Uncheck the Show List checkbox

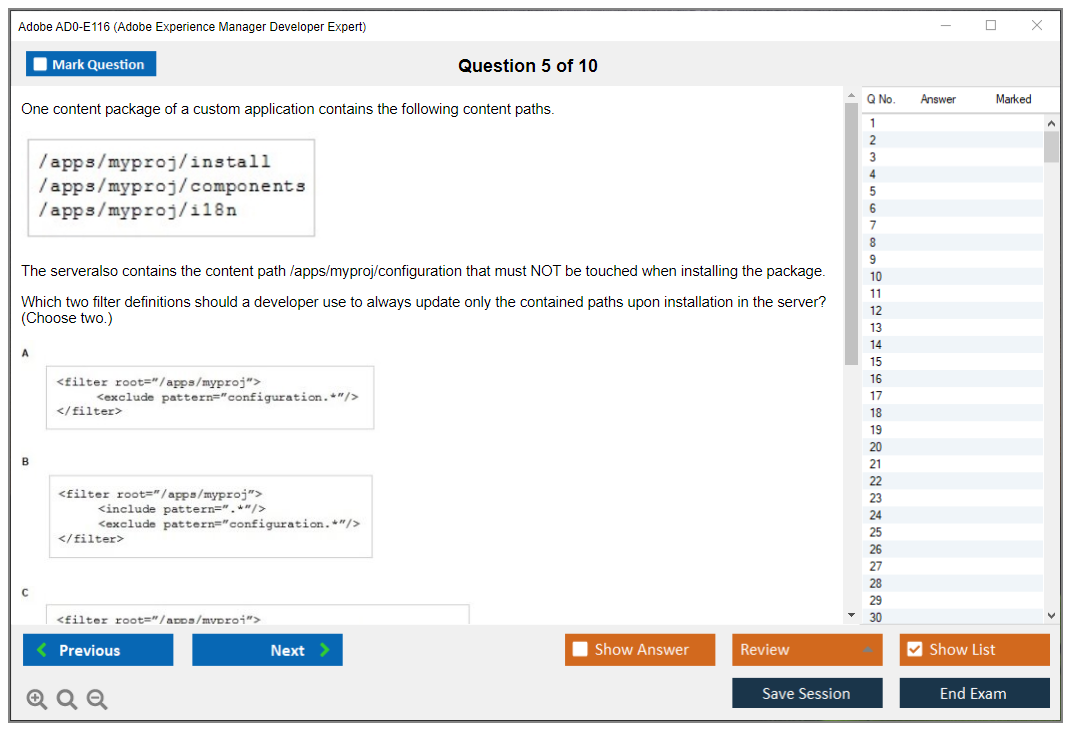pos(914,650)
